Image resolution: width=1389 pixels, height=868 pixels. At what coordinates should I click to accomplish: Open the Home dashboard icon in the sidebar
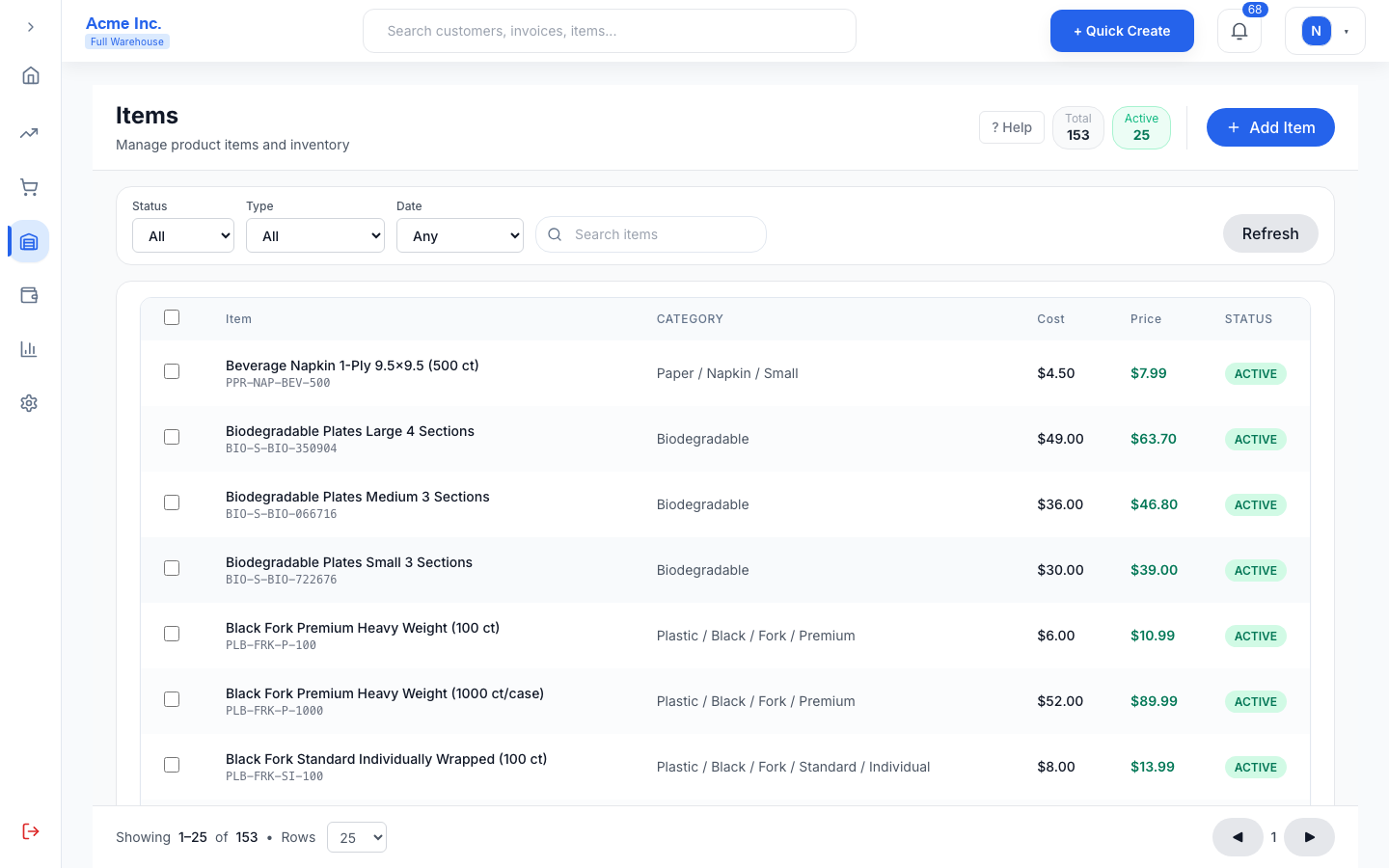click(31, 75)
